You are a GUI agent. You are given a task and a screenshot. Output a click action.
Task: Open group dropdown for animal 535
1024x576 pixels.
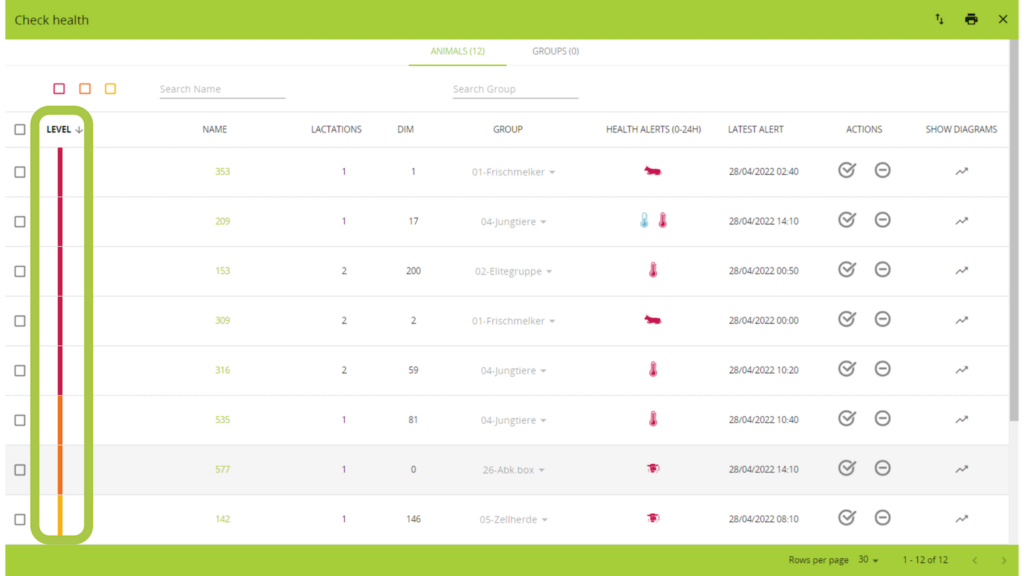513,420
